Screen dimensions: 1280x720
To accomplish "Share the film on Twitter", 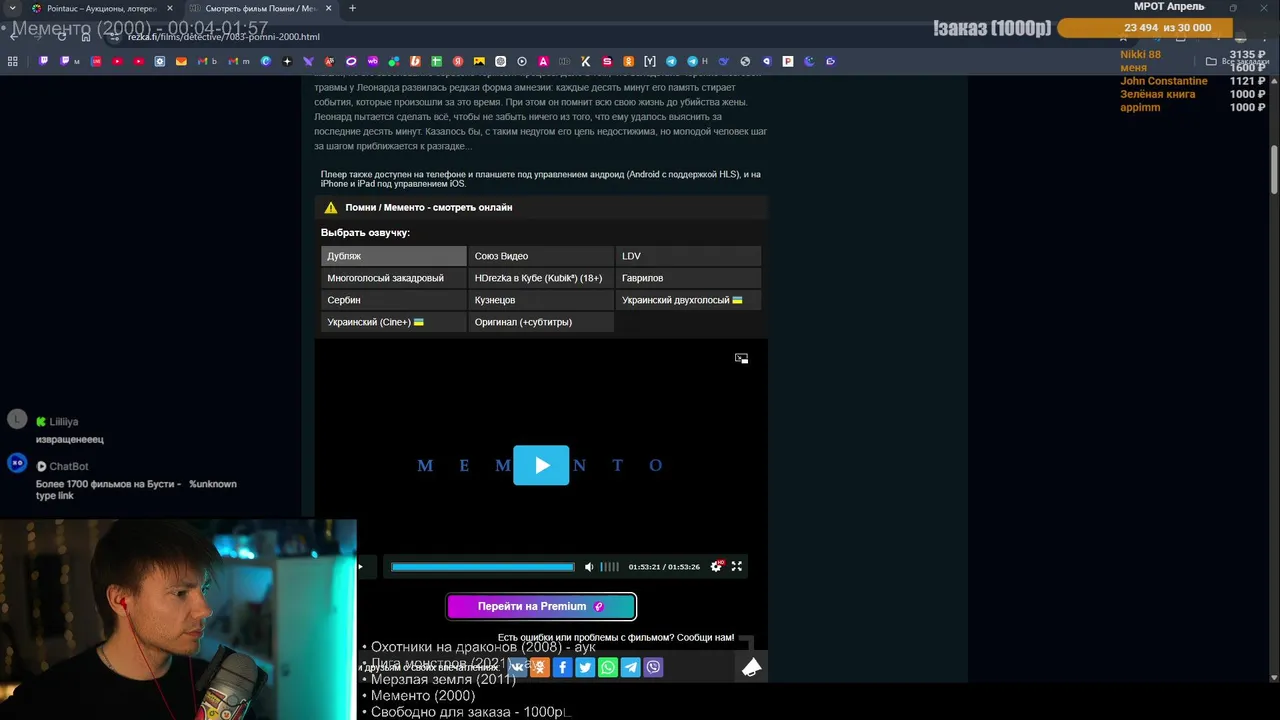I will coord(586,667).
